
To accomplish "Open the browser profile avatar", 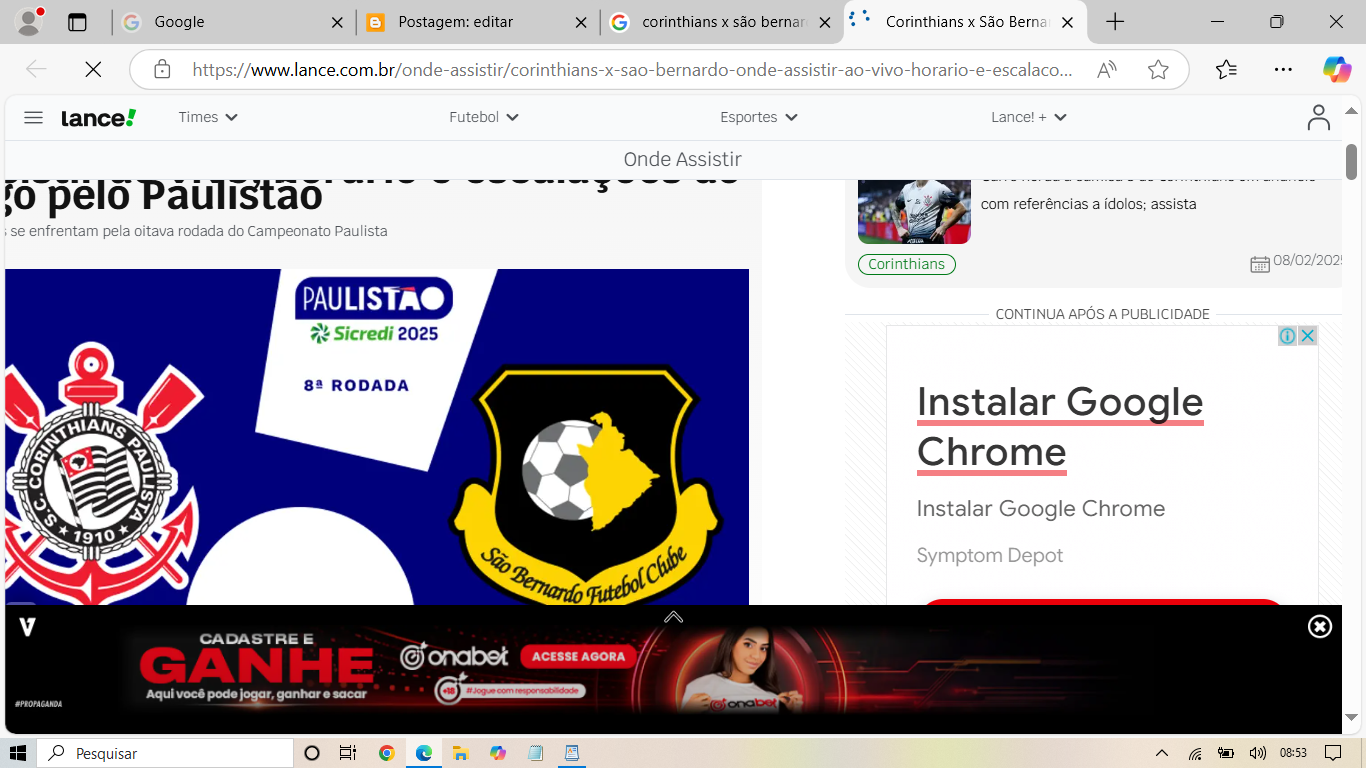I will [x=29, y=21].
